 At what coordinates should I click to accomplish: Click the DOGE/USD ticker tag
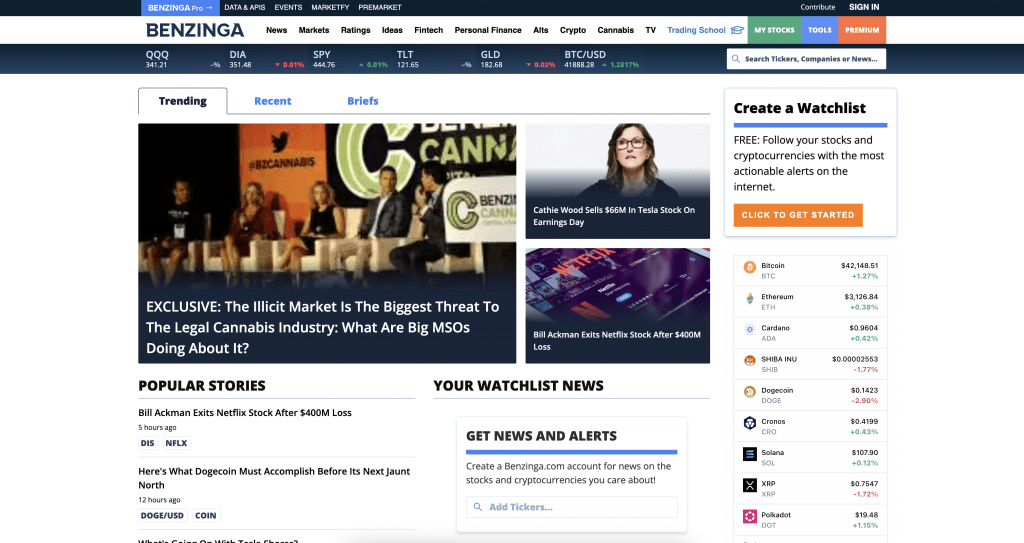162,516
